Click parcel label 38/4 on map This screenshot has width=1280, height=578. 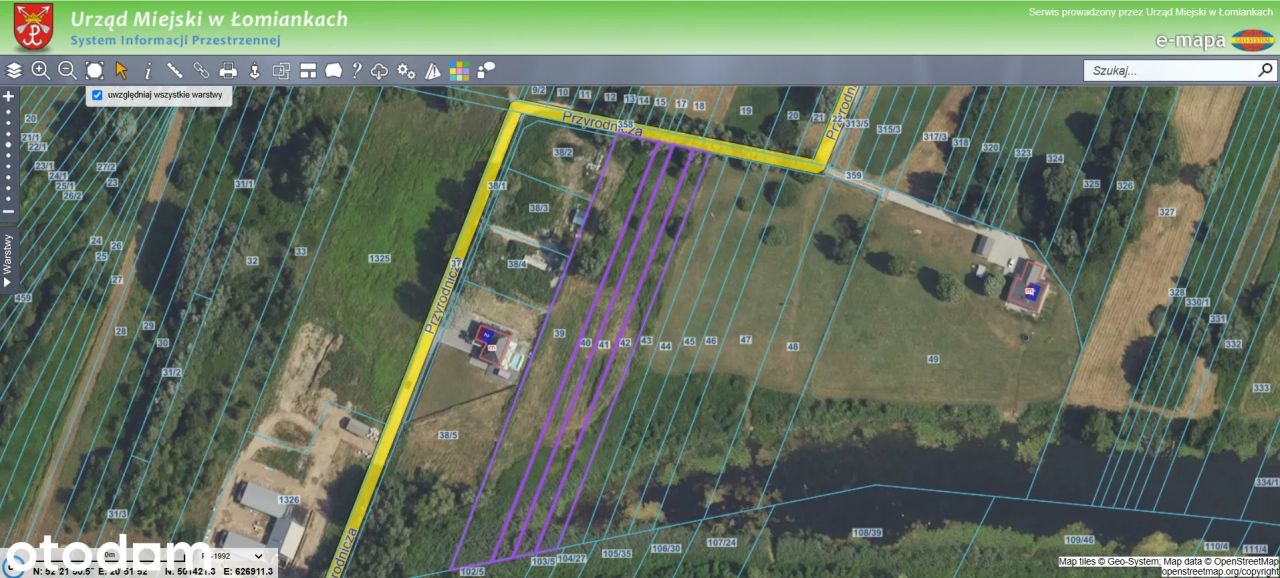coord(516,264)
